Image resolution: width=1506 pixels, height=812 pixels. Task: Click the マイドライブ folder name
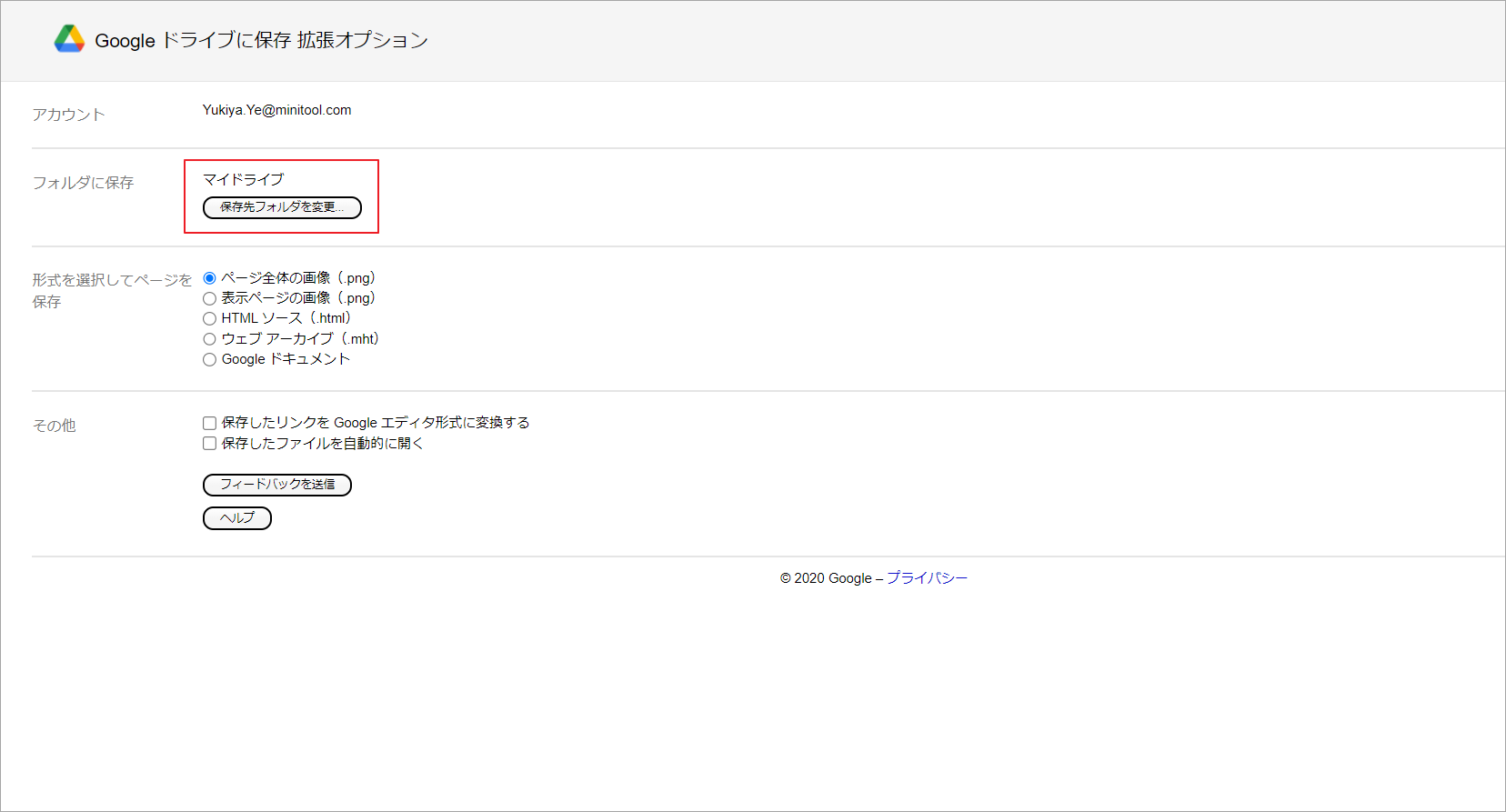[243, 179]
